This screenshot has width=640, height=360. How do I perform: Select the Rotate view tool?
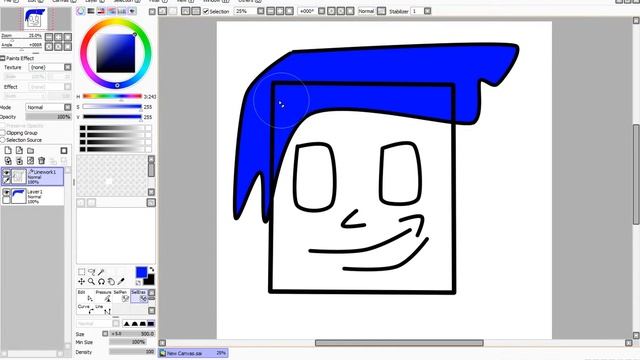pyautogui.click(x=101, y=282)
